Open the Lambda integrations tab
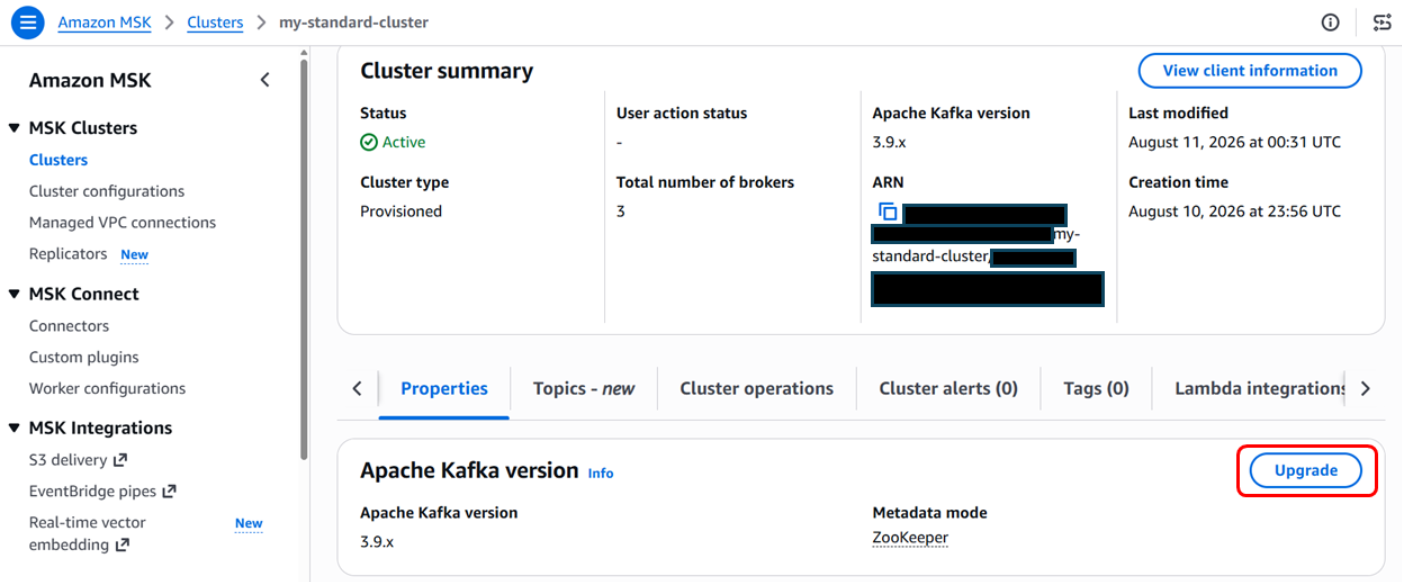1402x582 pixels. (x=1259, y=389)
